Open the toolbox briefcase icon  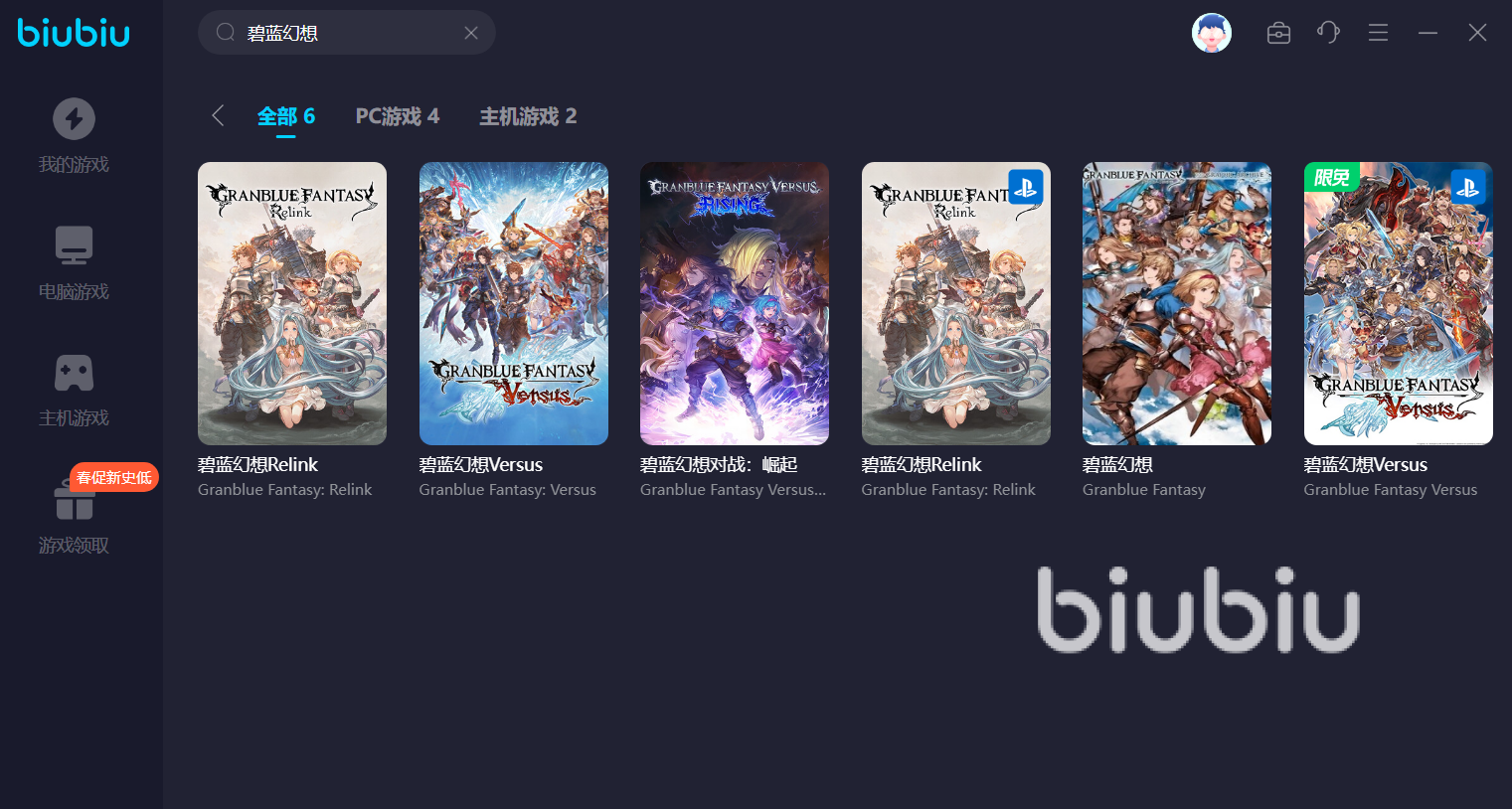[x=1278, y=33]
